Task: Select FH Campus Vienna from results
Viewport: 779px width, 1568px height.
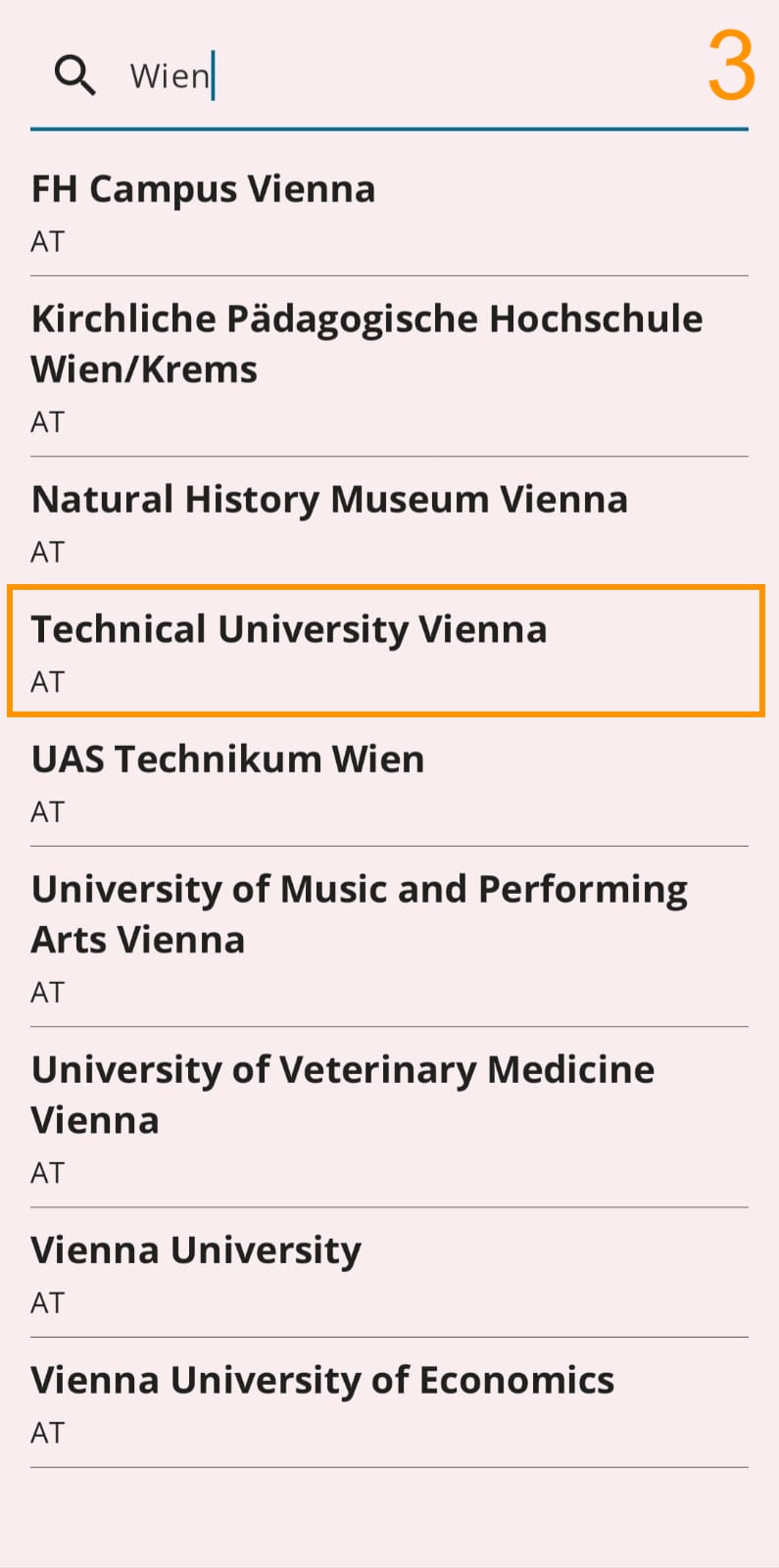Action: [x=389, y=212]
